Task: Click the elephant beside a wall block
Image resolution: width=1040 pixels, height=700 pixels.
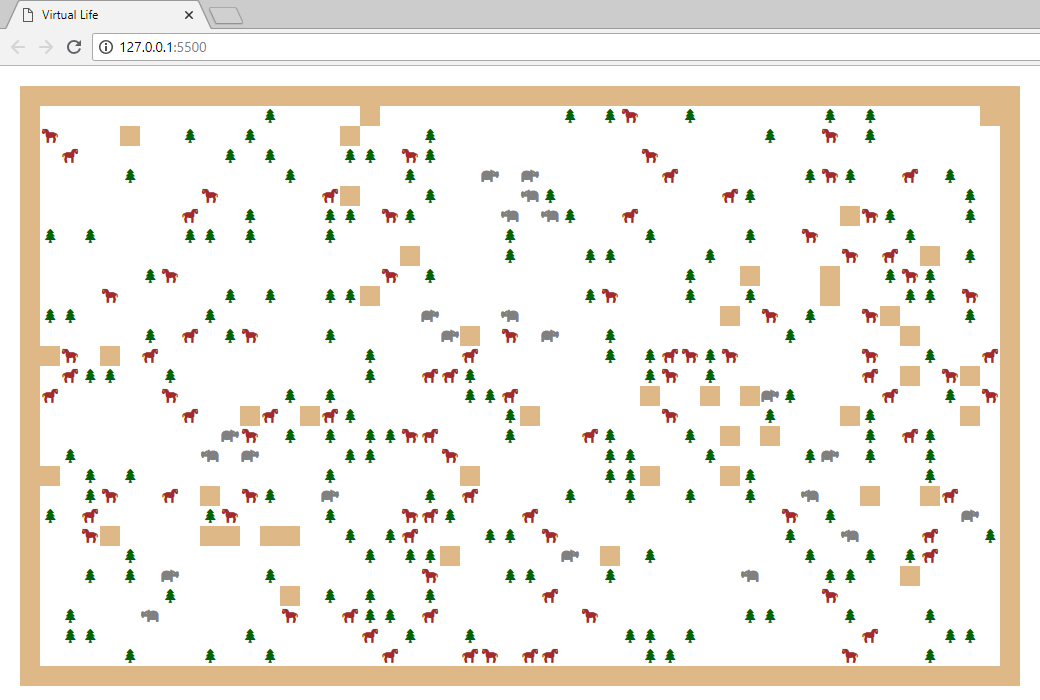Action: tap(769, 396)
